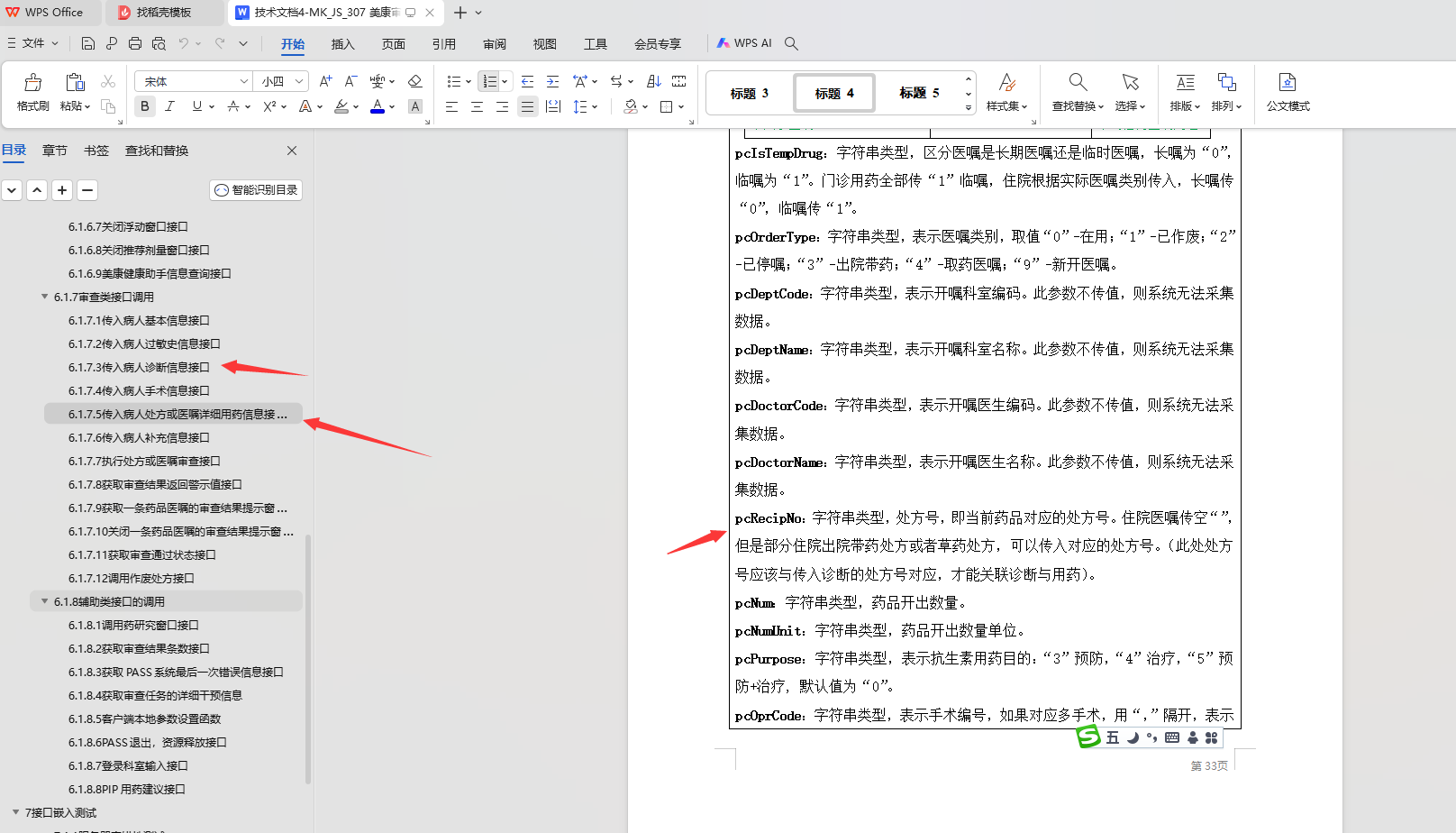Click the plus button in outline pane
The image size is (1456, 833).
coord(62,190)
